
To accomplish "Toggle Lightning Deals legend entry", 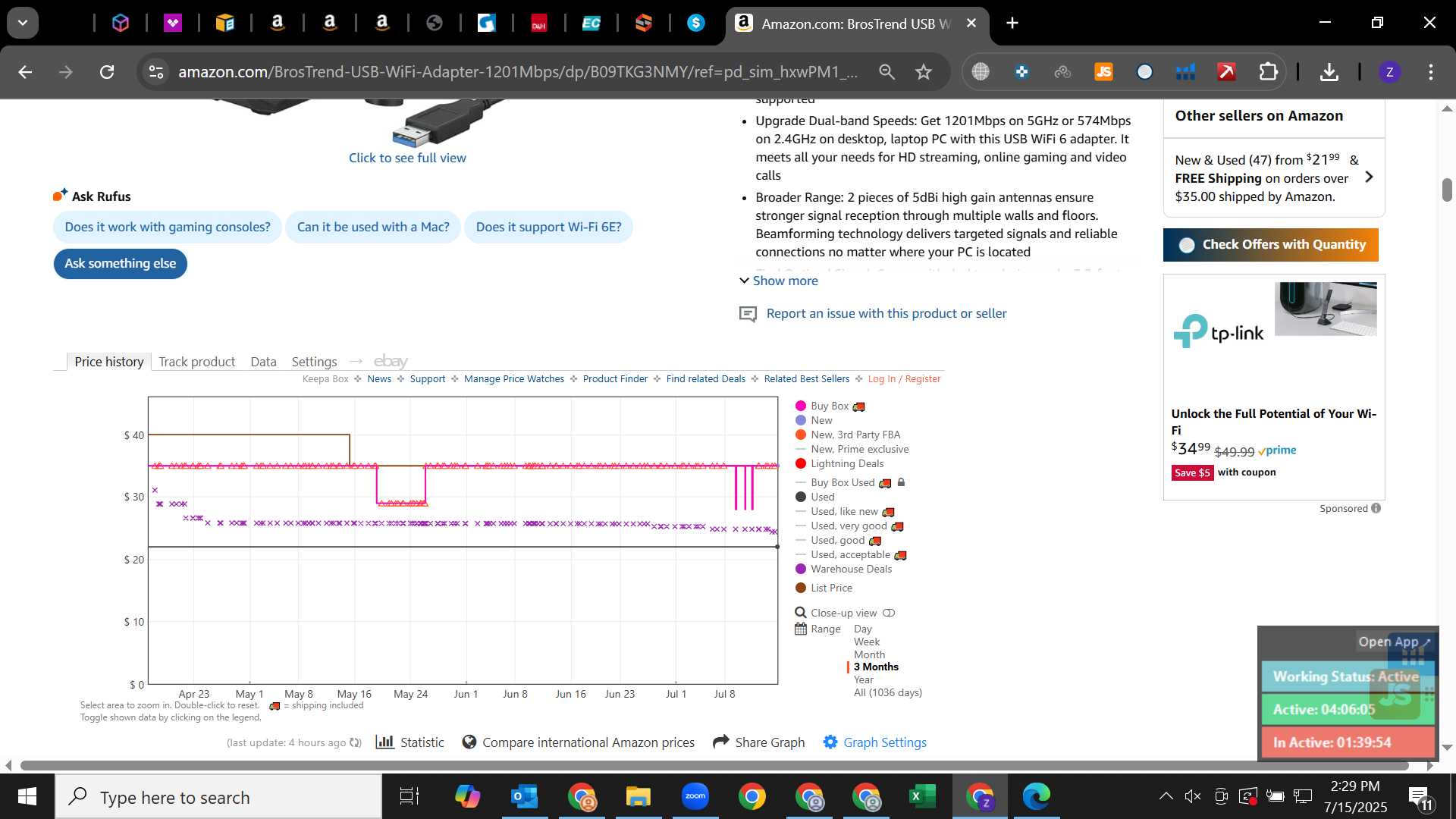I will (839, 463).
